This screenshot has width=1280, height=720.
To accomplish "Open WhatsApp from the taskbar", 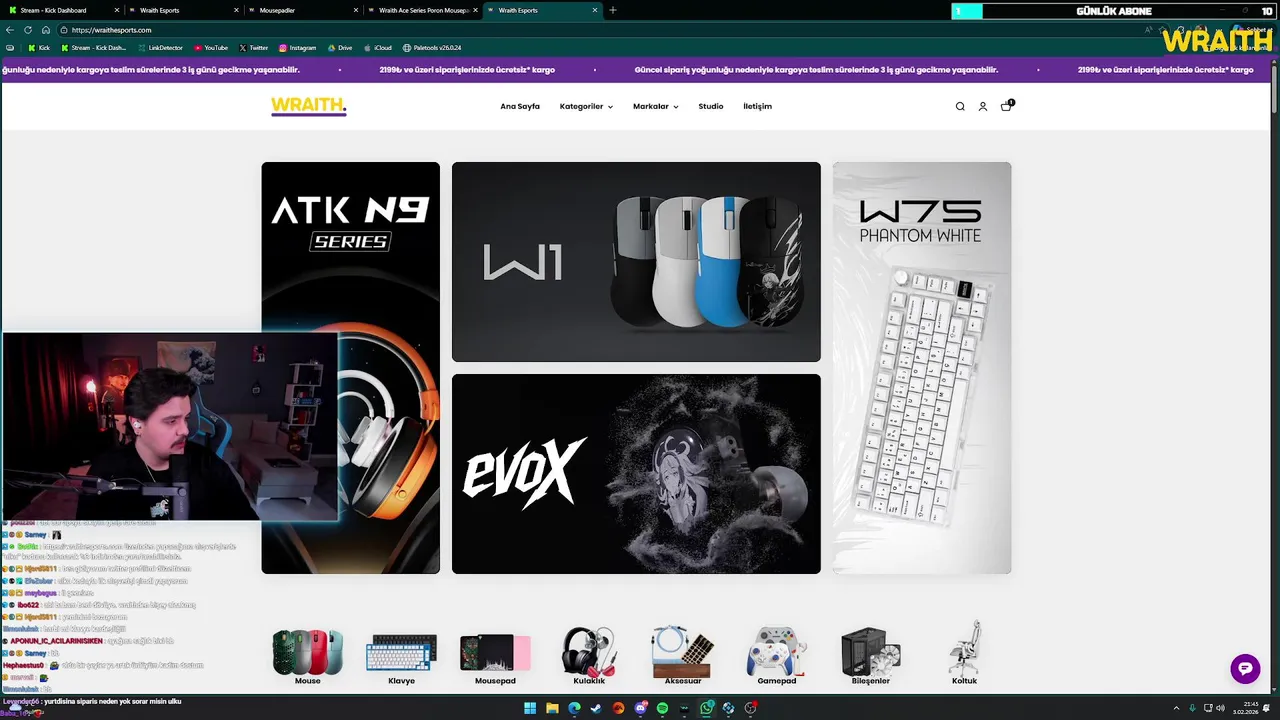I will tap(707, 708).
